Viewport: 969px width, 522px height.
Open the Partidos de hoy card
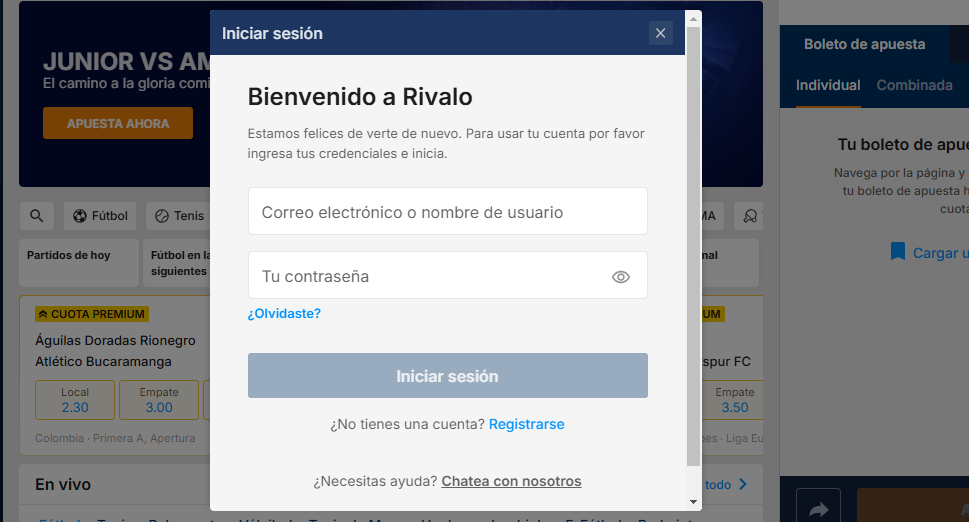(x=78, y=263)
